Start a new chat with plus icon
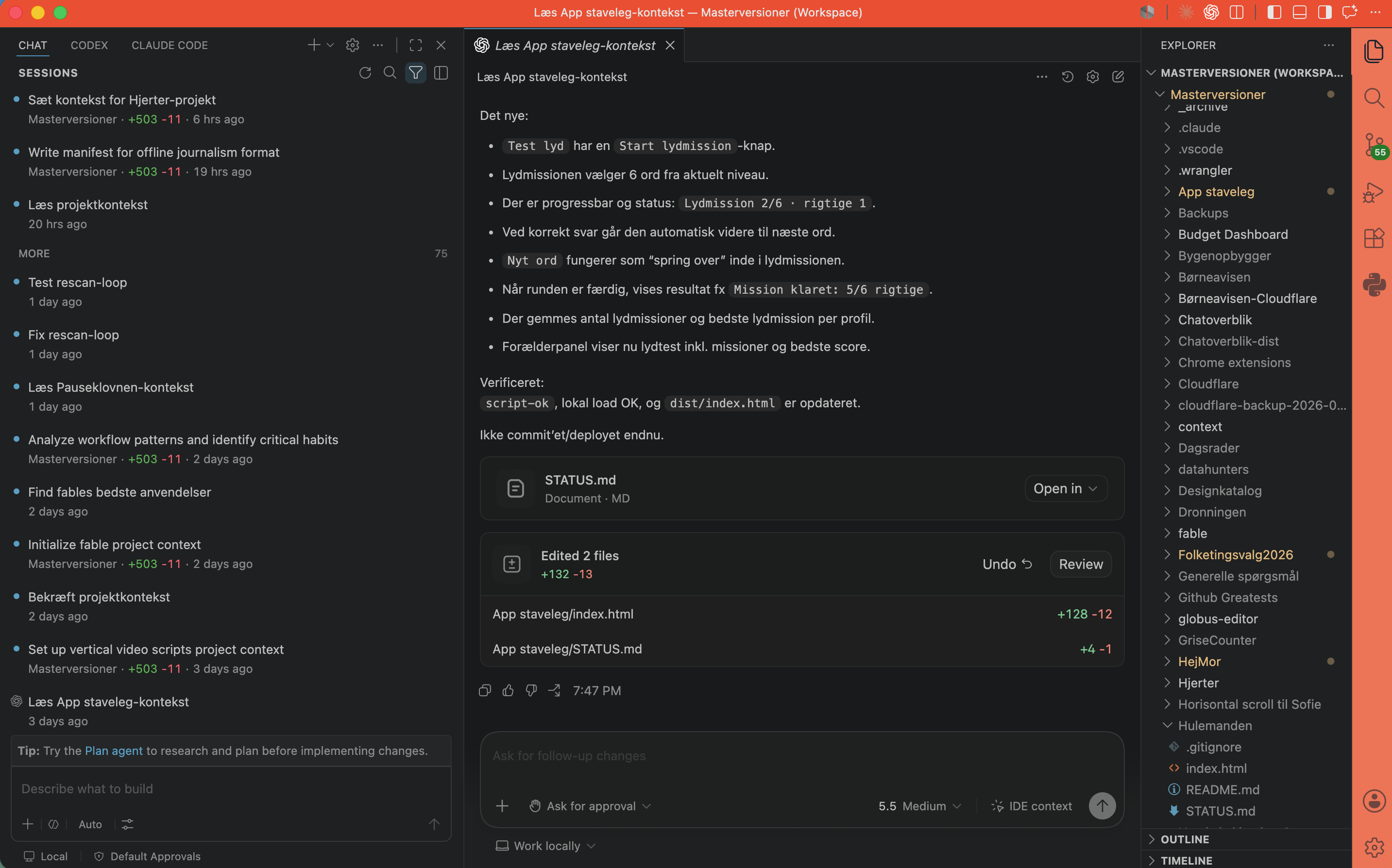This screenshot has width=1392, height=868. point(314,45)
